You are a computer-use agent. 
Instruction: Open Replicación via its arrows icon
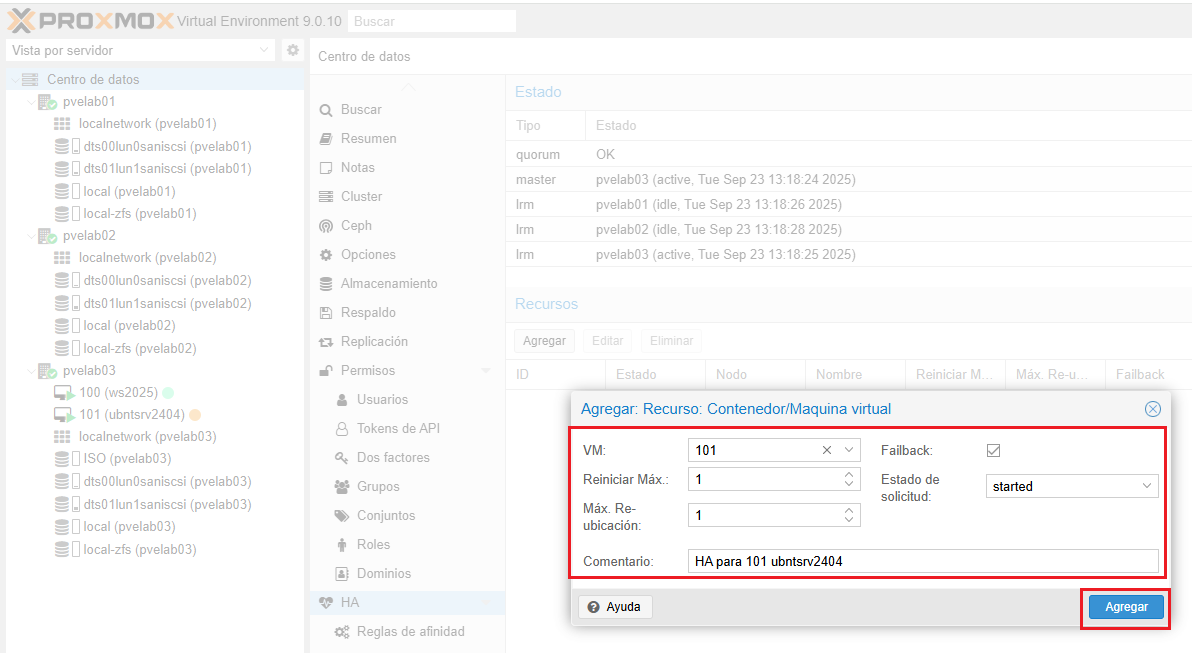(326, 342)
